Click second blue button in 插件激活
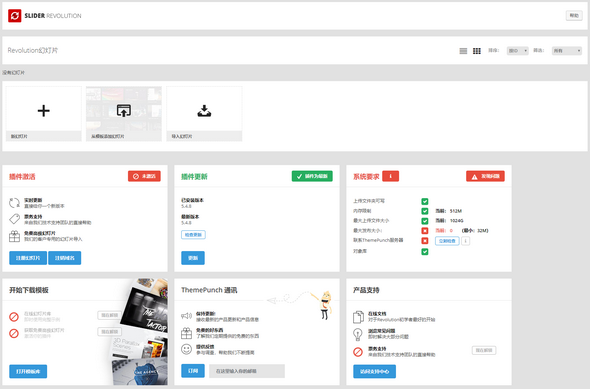Image resolution: width=590 pixels, height=389 pixels. coord(65,258)
